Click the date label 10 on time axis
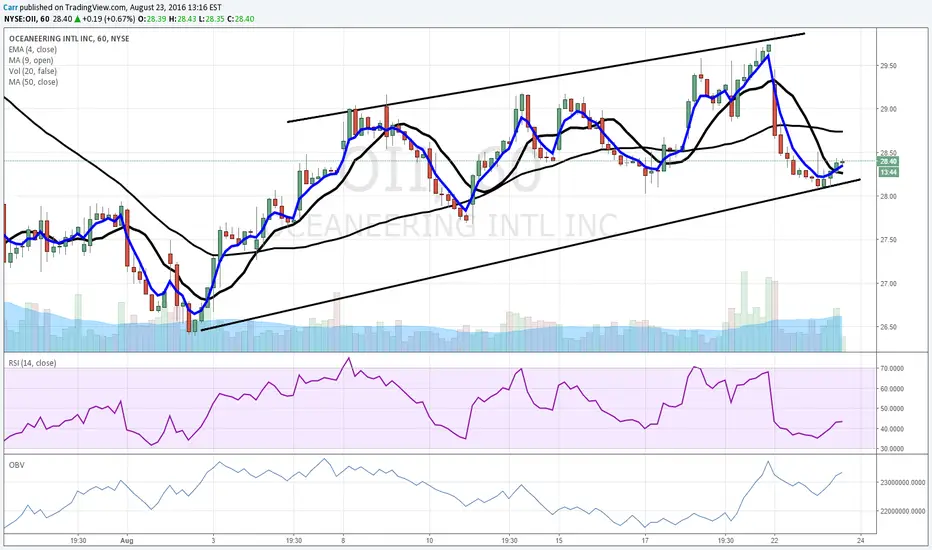 click(429, 540)
